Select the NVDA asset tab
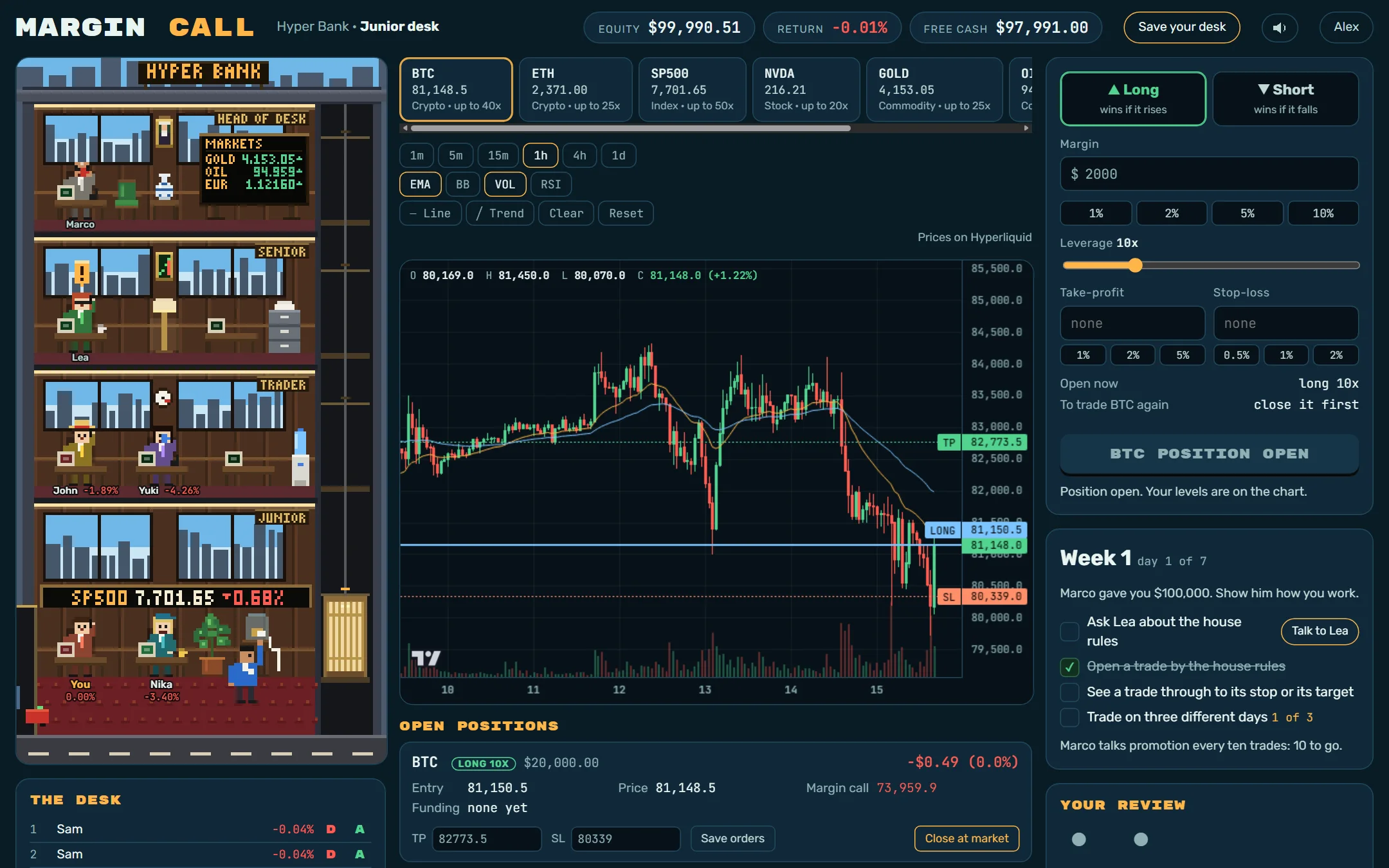This screenshot has width=1389, height=868. [x=806, y=89]
